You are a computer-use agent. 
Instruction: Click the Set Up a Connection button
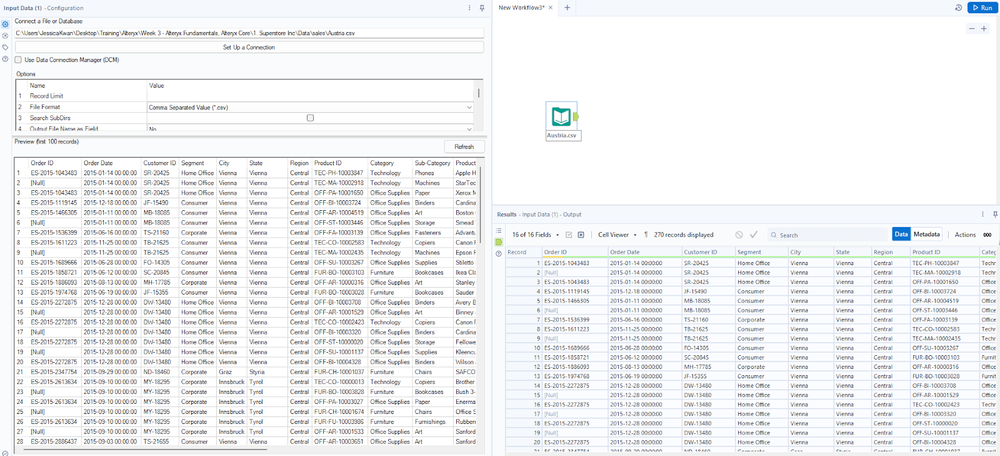point(249,47)
